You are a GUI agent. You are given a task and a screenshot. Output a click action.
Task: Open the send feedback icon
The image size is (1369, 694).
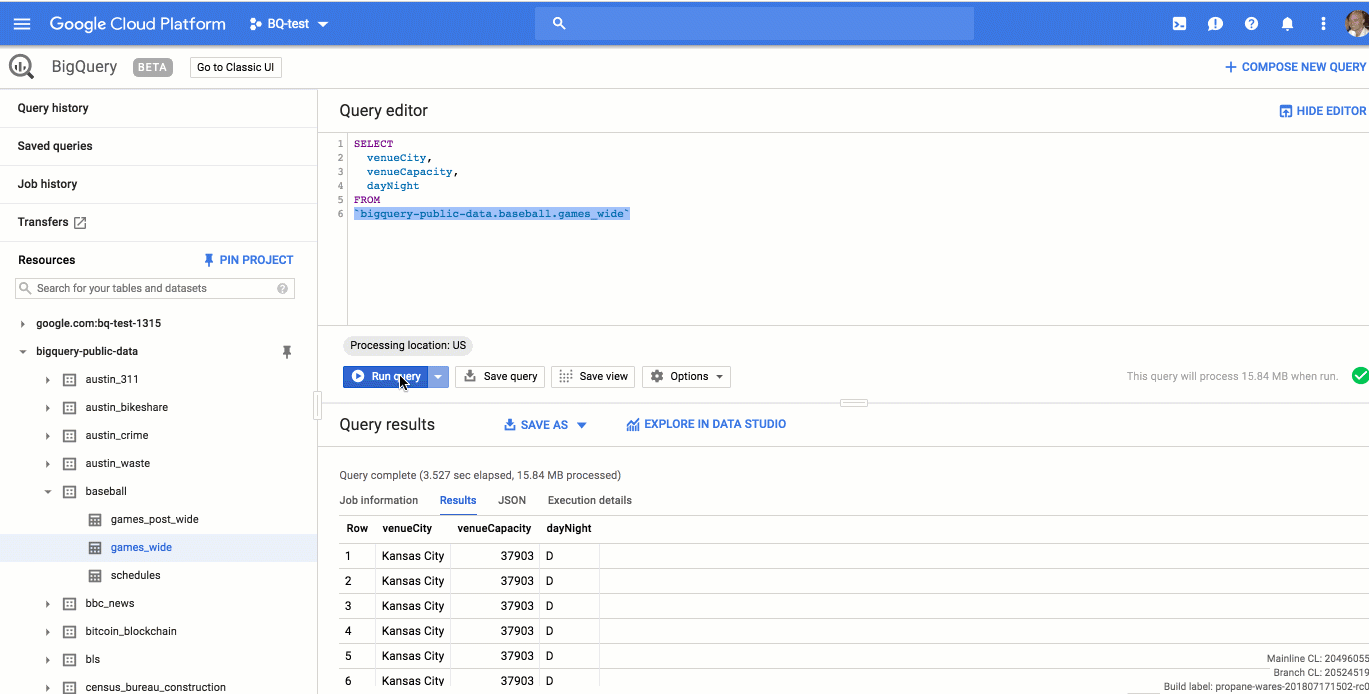[1215, 24]
